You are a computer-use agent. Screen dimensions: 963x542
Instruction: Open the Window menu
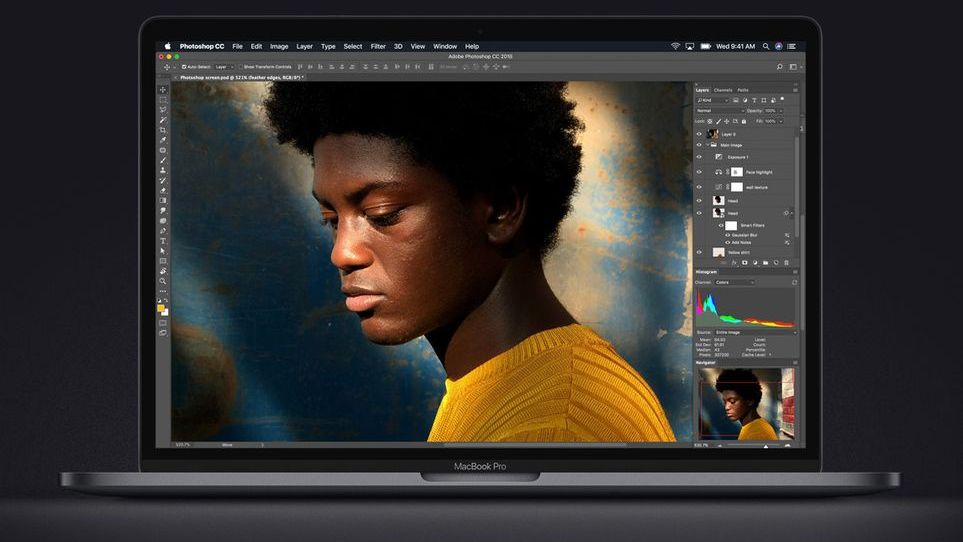445,46
